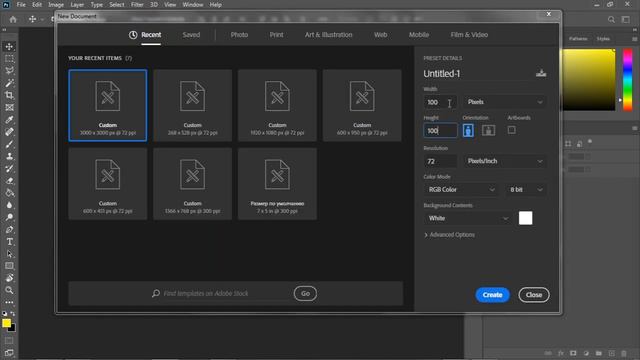
Task: Select the Frame tool
Action: 9,108
